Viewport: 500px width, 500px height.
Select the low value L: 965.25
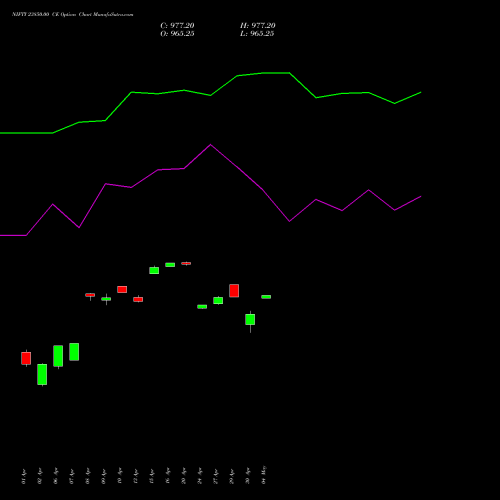[257, 34]
